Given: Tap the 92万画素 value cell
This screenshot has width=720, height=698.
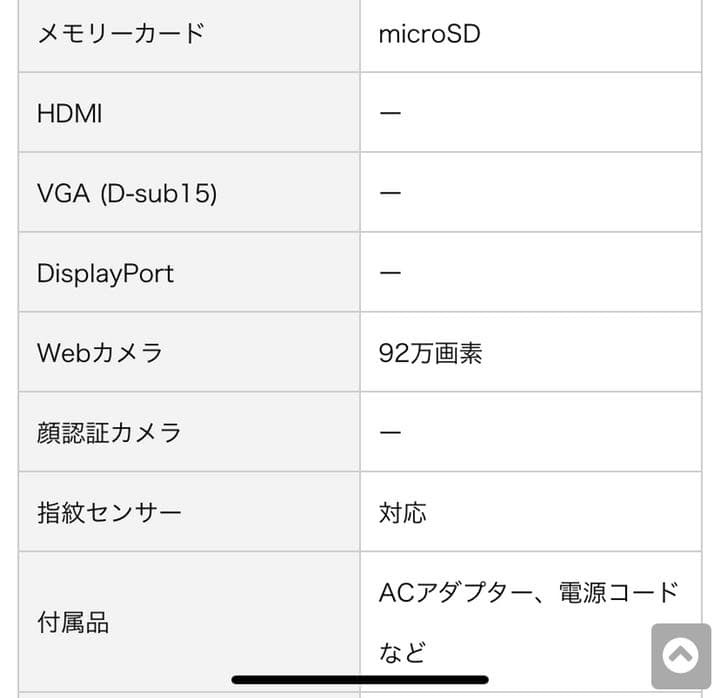Looking at the screenshot, I should 431,353.
